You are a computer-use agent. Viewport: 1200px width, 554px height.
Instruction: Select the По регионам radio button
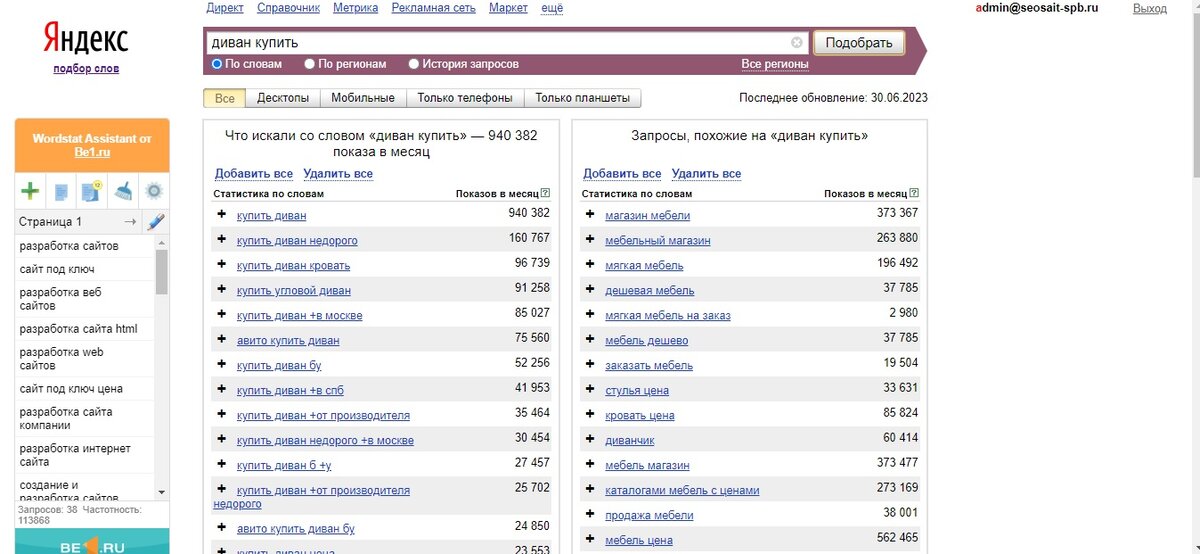[x=310, y=64]
